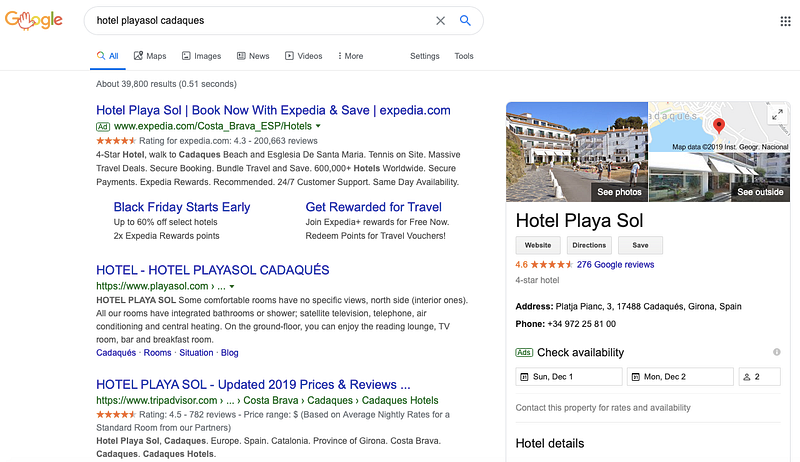
Task: Open the expedia ad URL dropdown arrow
Action: pos(318,126)
